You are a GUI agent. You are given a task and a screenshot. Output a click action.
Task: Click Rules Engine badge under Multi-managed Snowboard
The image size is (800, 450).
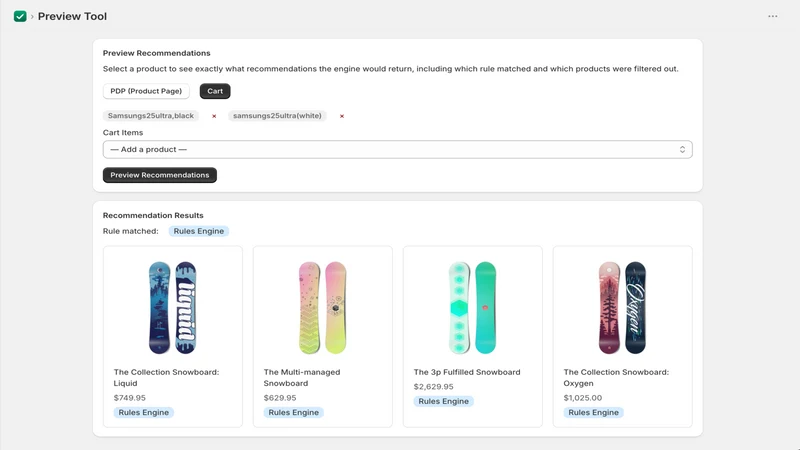pyautogui.click(x=293, y=412)
